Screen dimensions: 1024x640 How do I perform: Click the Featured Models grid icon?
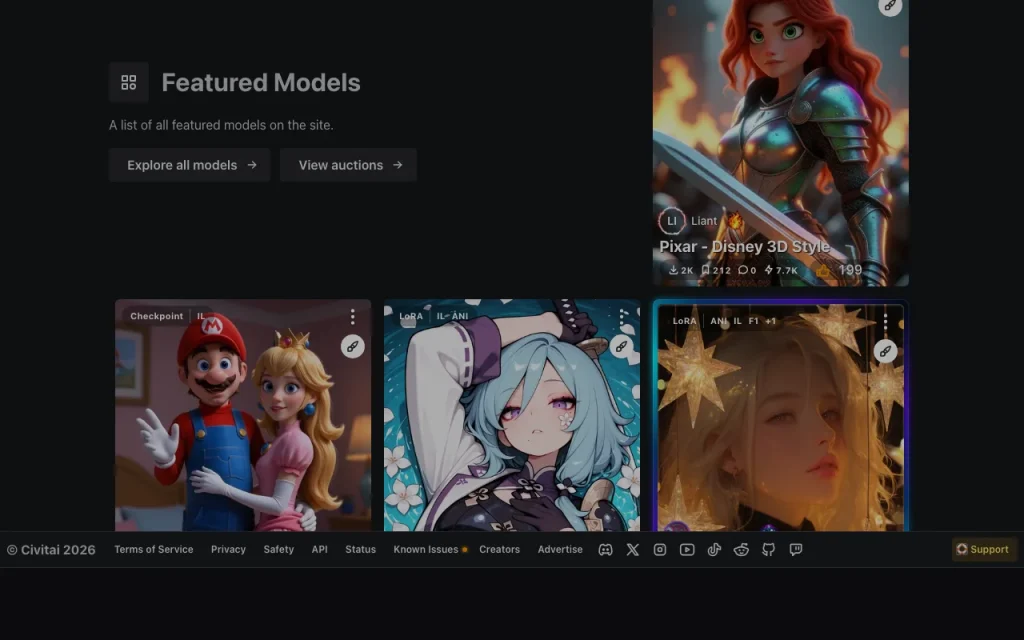tap(129, 82)
